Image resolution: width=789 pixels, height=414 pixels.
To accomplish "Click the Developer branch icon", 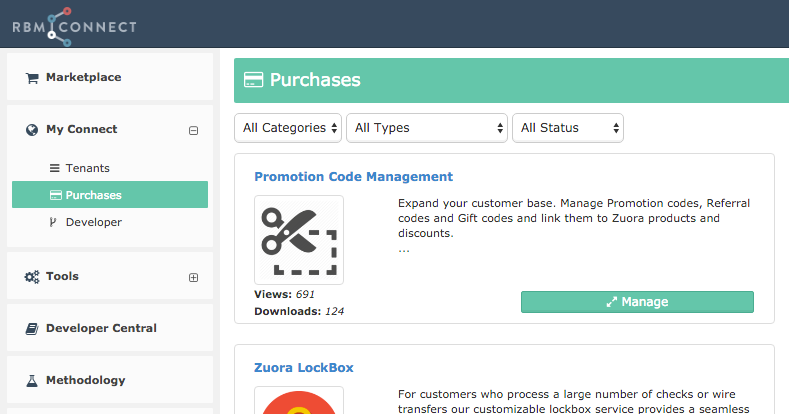I will [53, 222].
